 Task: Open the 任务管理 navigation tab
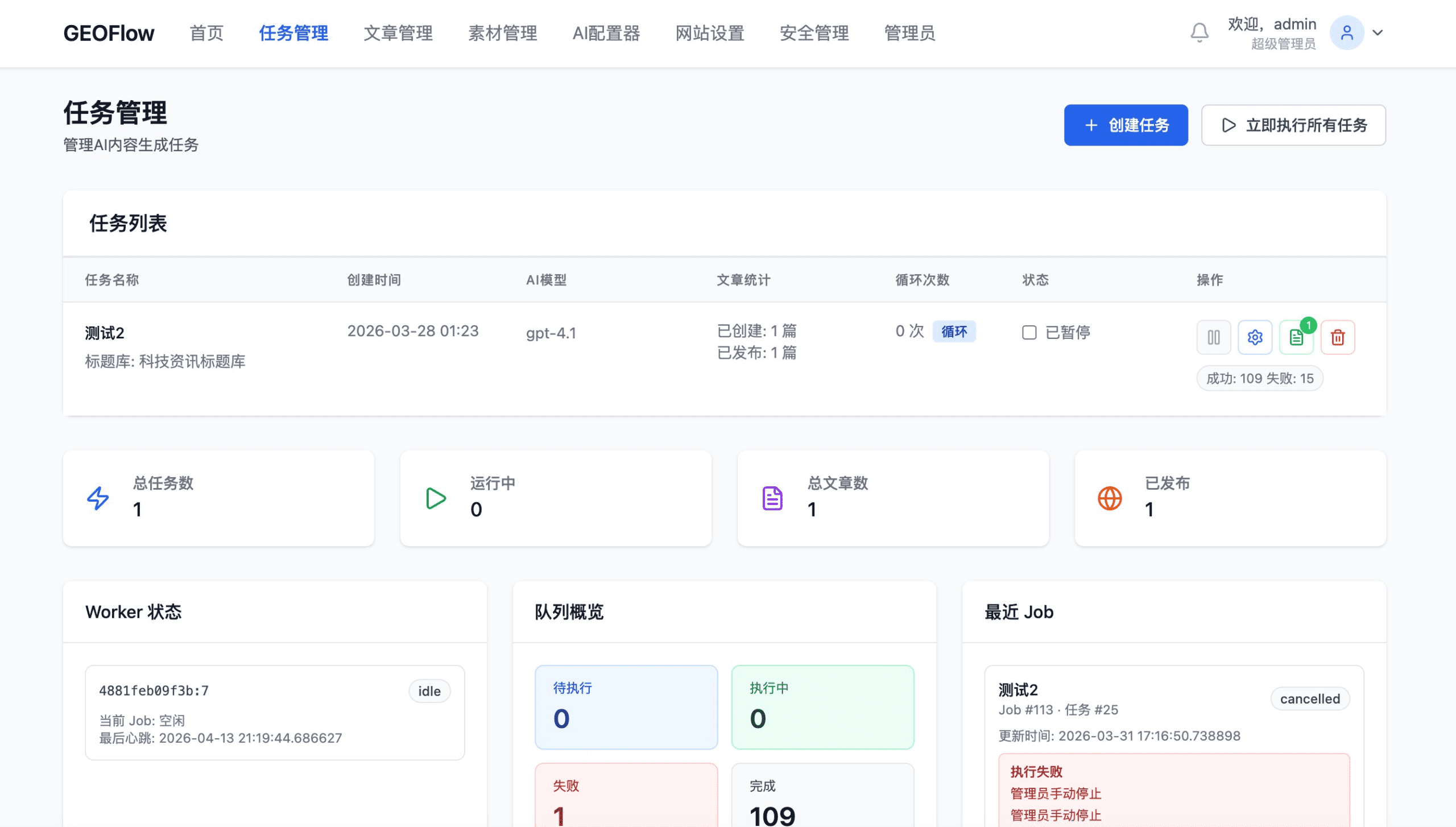293,33
